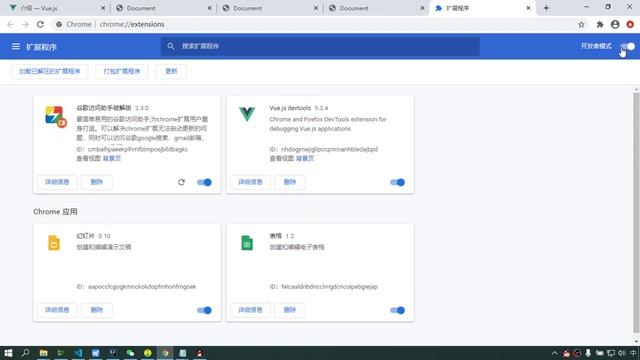Bookmark this page with star icon
640x360 pixels.
pos(581,24)
